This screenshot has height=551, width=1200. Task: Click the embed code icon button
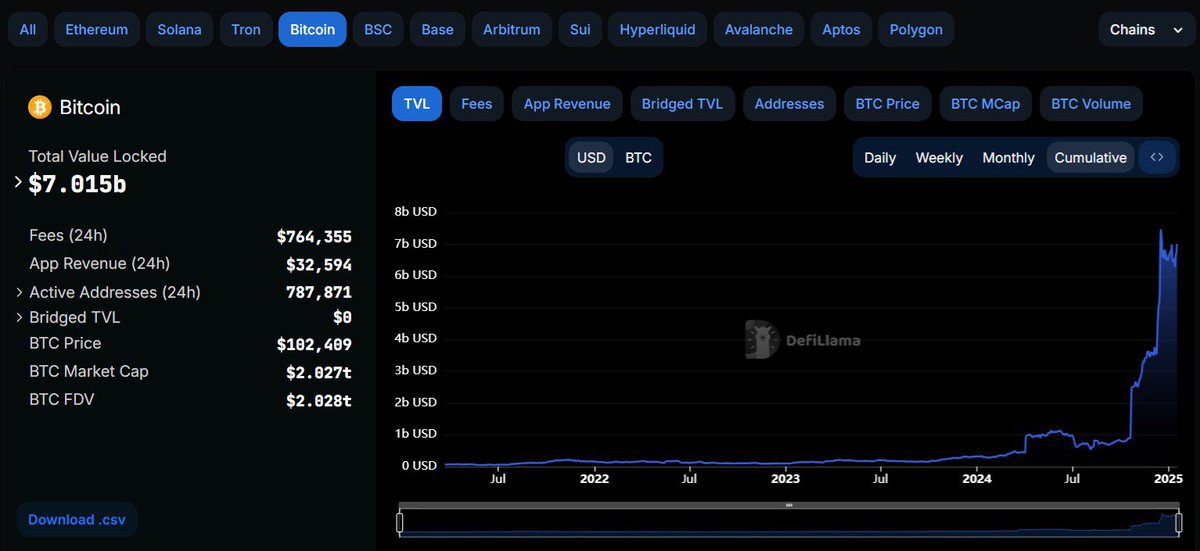[x=1157, y=157]
